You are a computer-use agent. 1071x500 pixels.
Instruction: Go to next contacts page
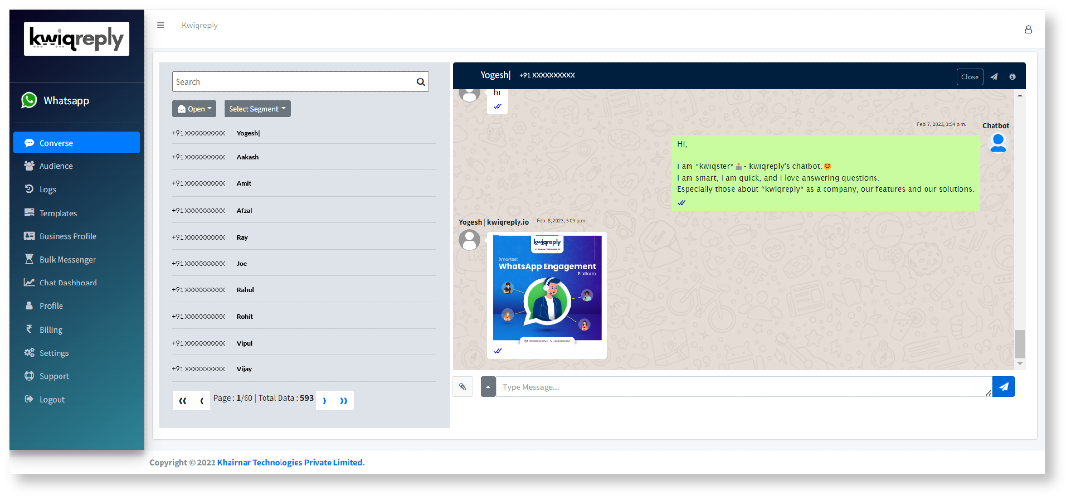(324, 401)
